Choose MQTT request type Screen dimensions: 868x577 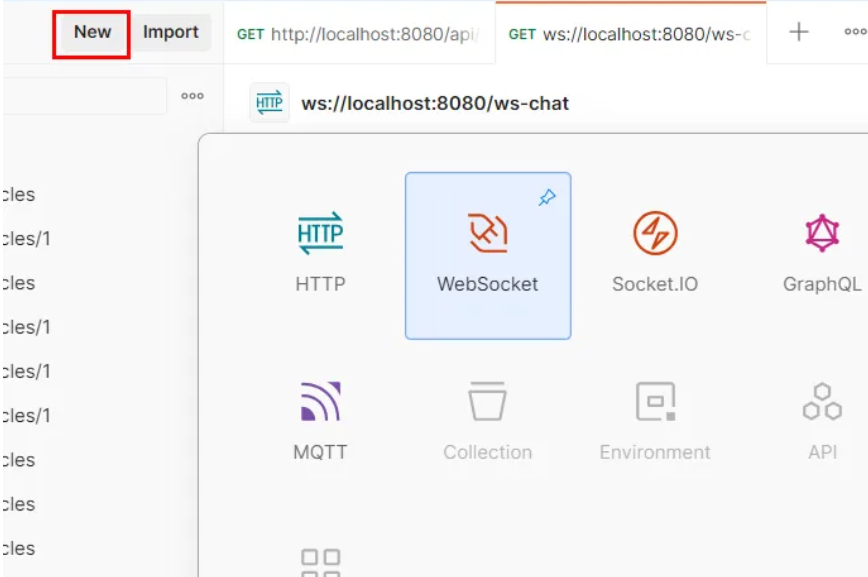pos(321,423)
